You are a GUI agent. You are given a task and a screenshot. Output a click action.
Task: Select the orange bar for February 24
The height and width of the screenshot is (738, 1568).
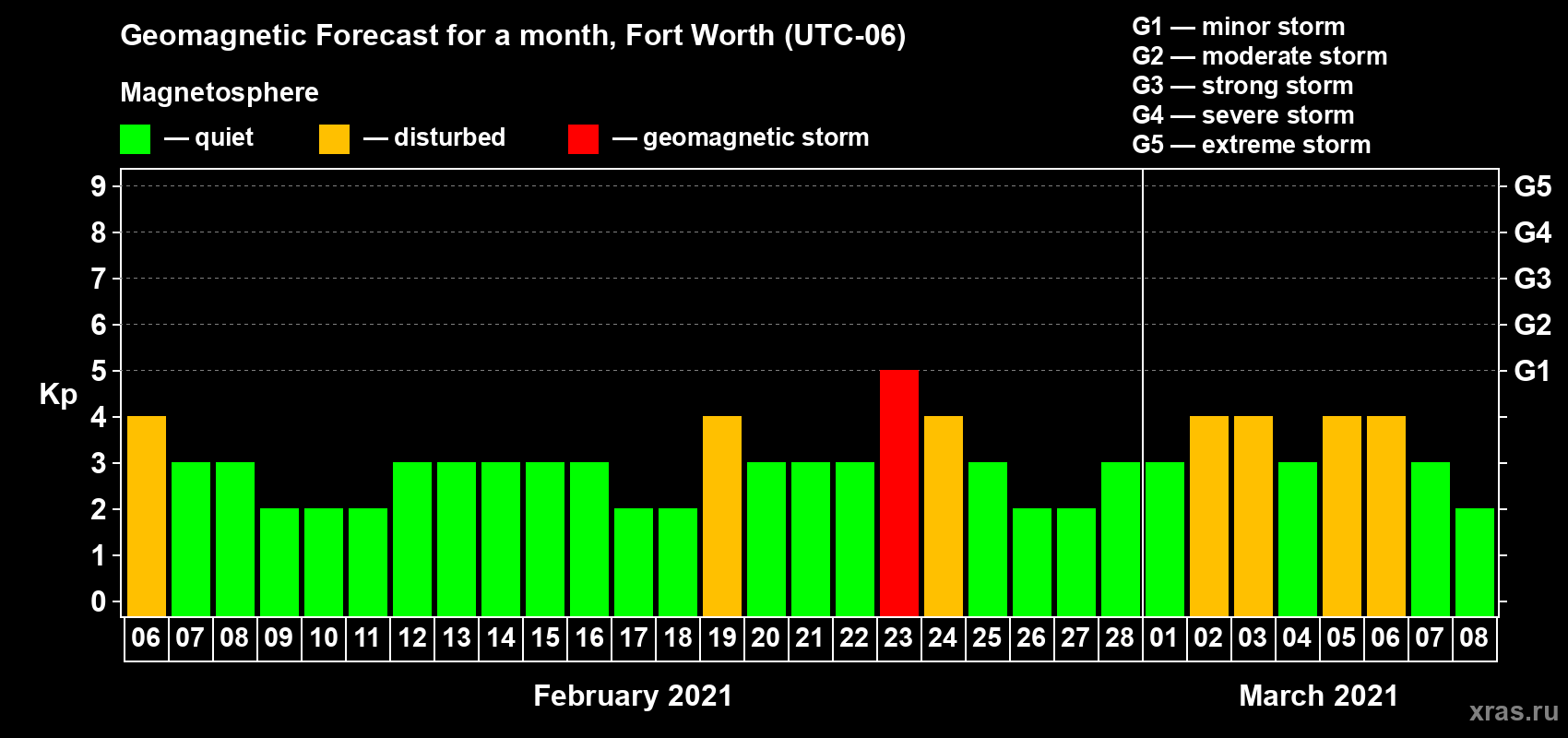click(x=944, y=516)
